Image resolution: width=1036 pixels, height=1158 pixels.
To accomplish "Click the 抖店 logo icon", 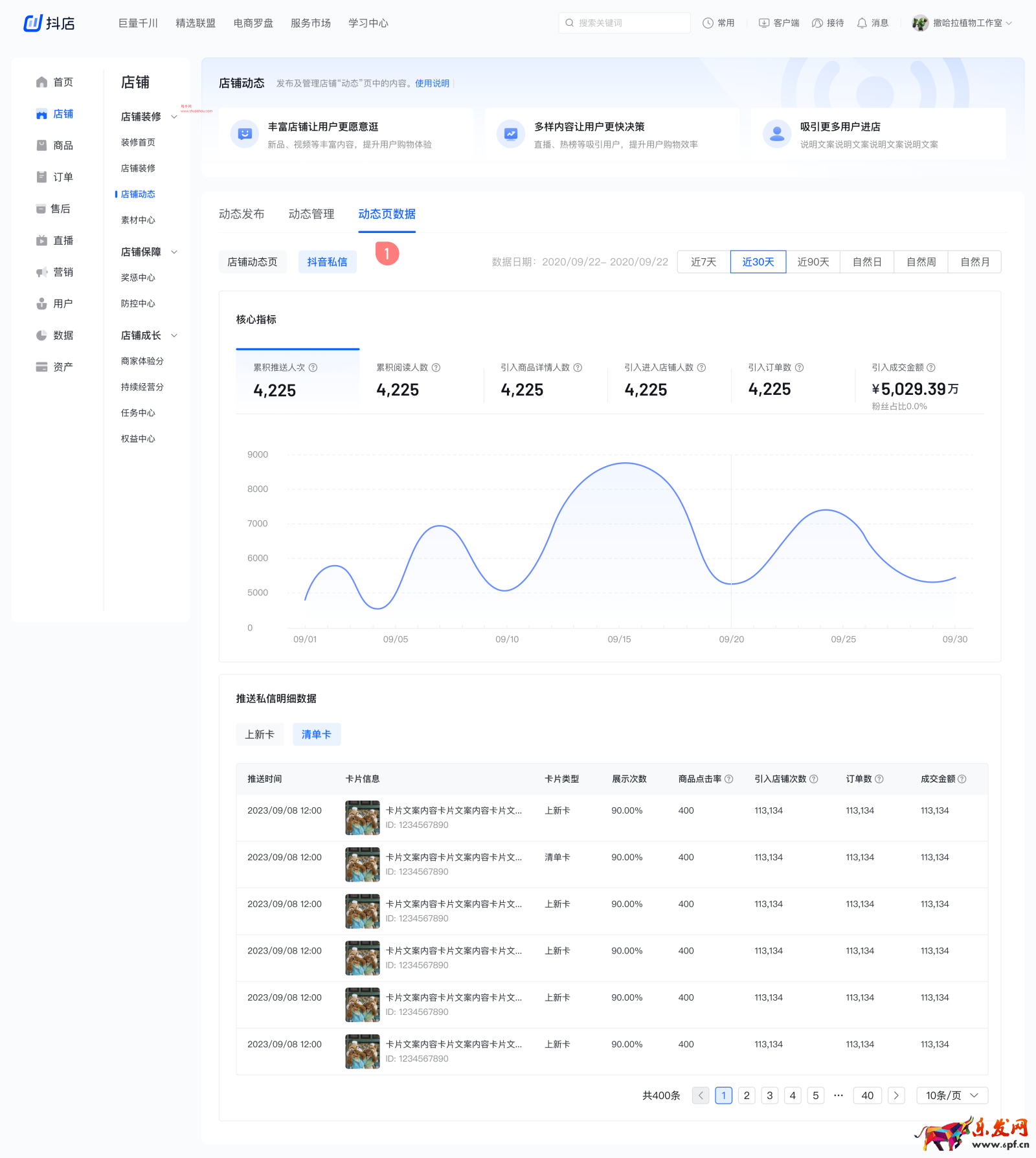I will coord(33,23).
